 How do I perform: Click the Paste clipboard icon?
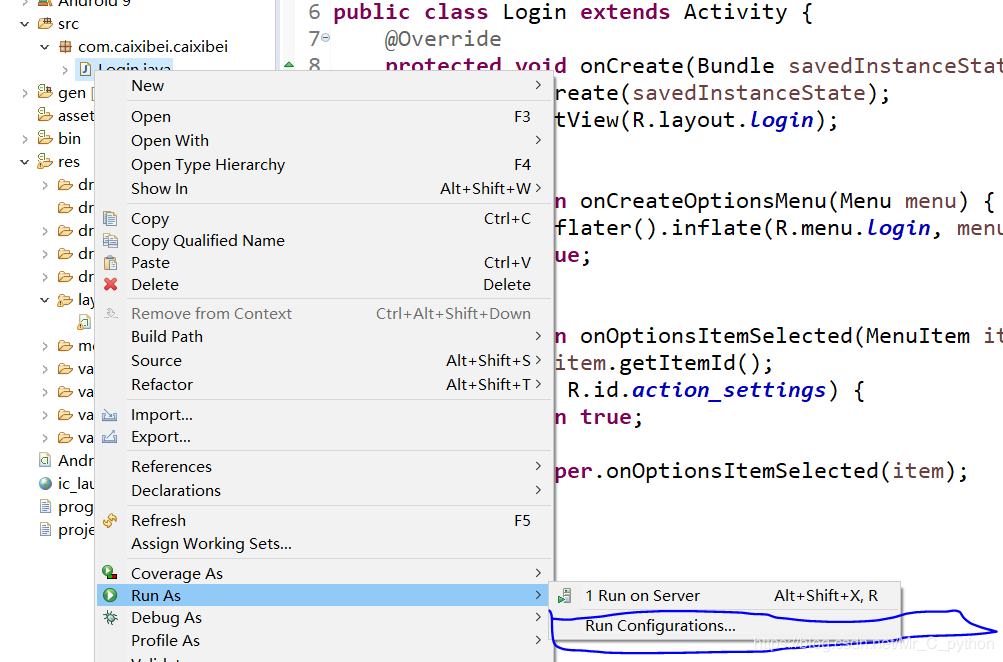tap(111, 263)
